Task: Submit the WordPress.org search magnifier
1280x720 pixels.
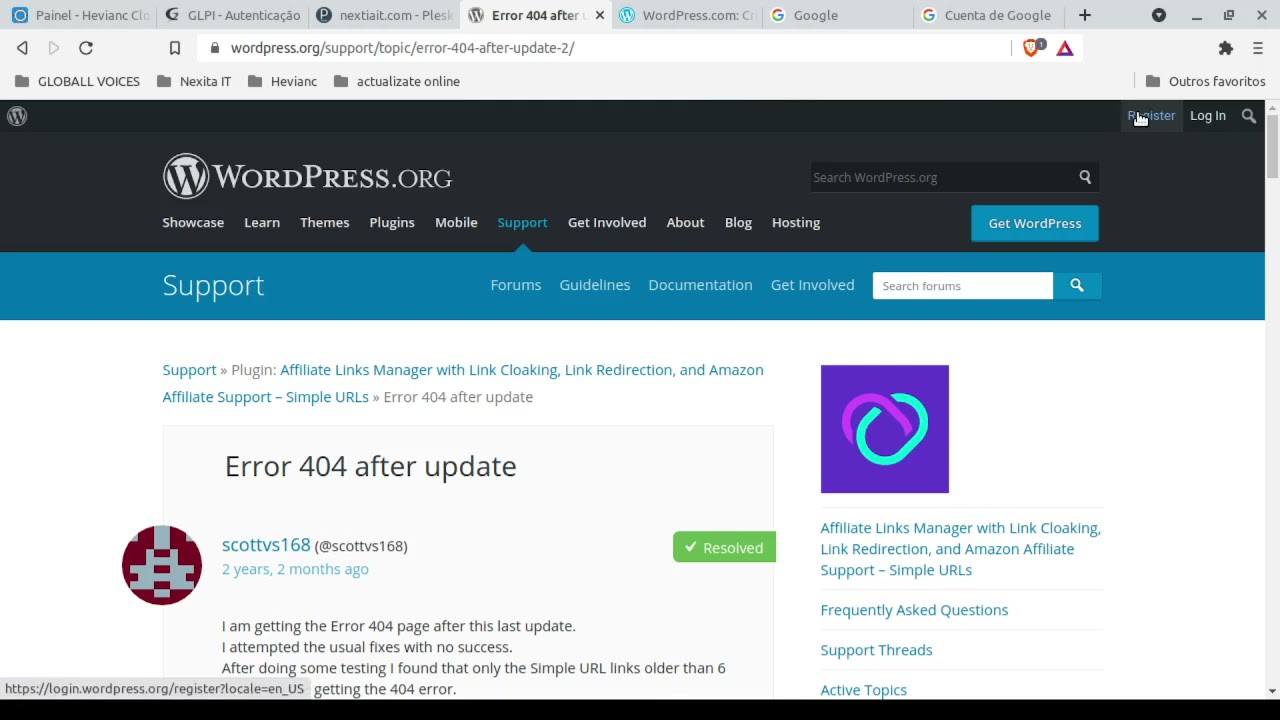Action: (1085, 177)
